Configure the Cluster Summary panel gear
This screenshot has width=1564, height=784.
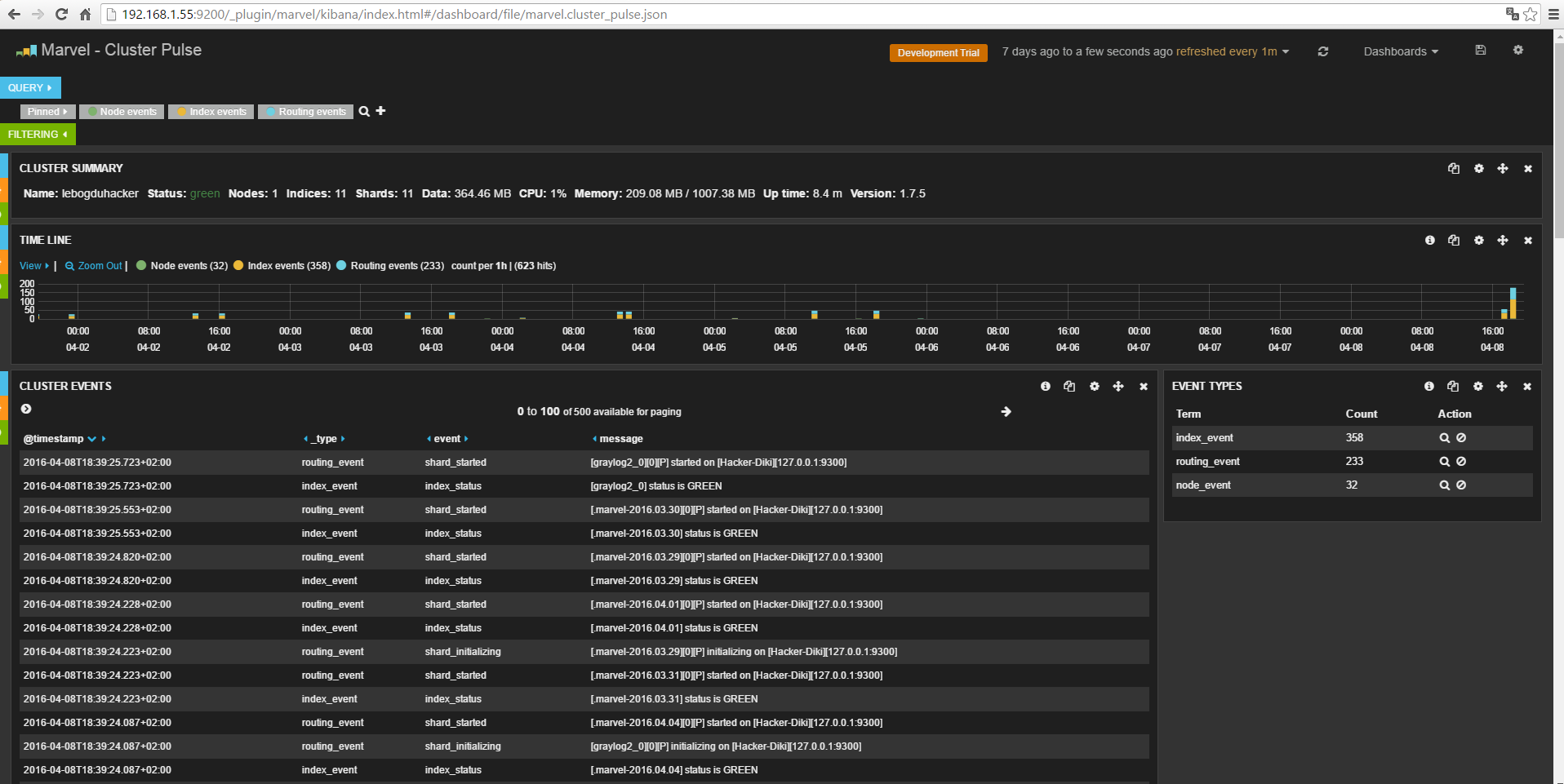click(1478, 168)
